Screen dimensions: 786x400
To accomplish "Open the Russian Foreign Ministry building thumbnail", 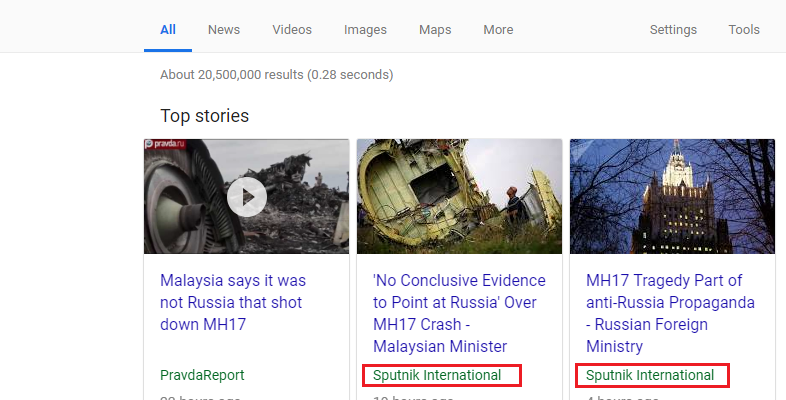I will 673,196.
